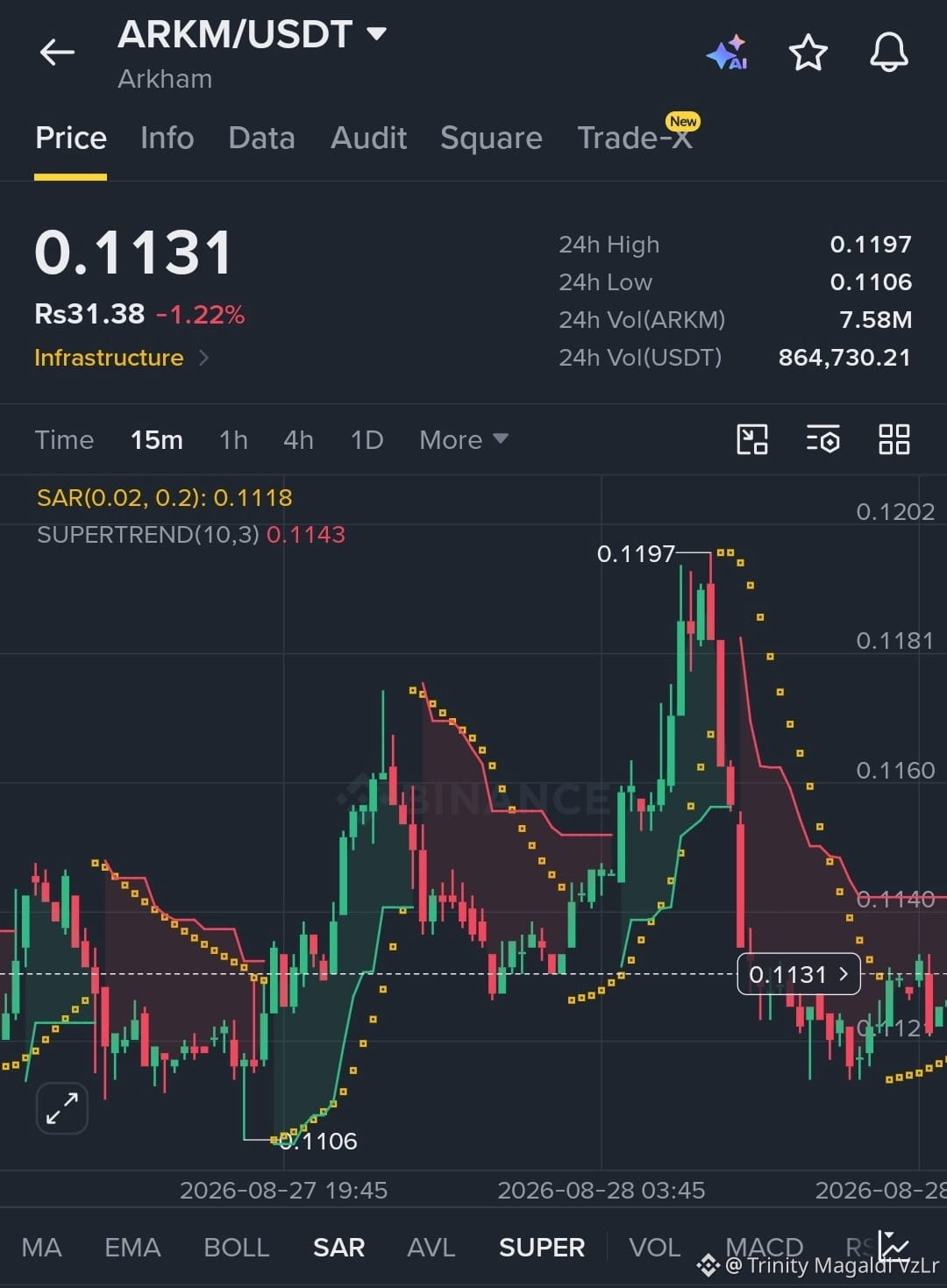This screenshot has height=1288, width=947.
Task: Switch to the Info tab
Action: [x=167, y=138]
